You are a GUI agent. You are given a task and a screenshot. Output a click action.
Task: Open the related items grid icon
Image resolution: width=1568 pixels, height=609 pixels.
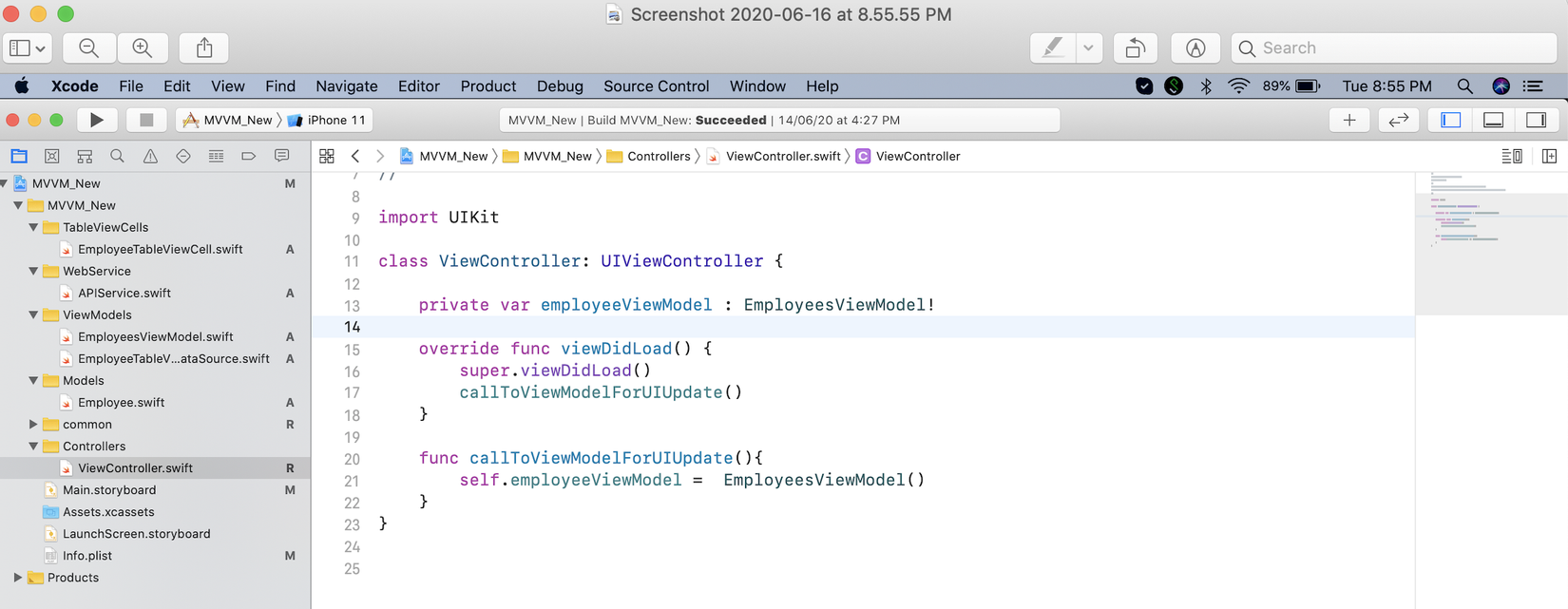tap(327, 156)
